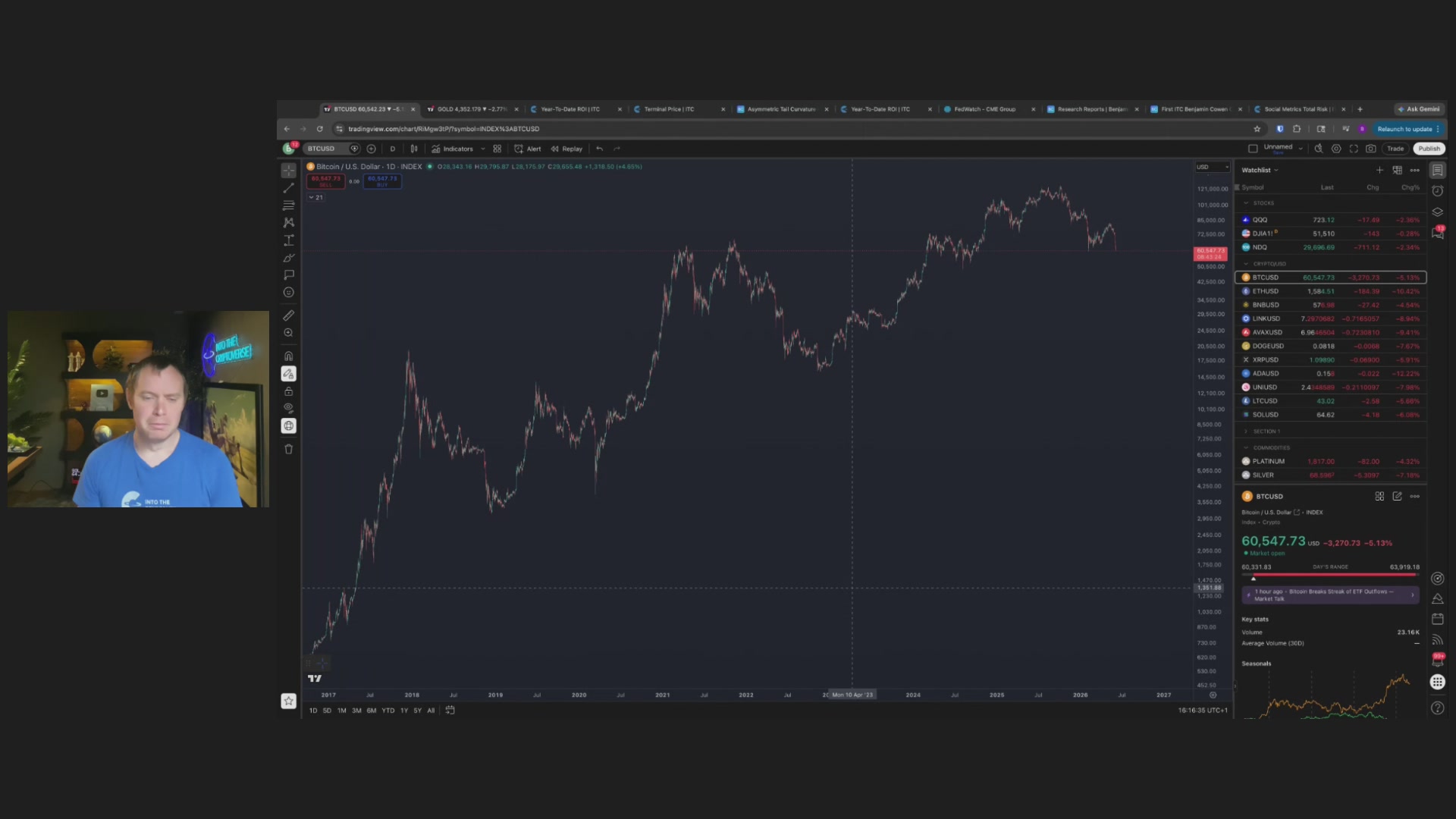1456x819 pixels.
Task: Select ETHUSD row in the watchlist
Action: point(1331,291)
